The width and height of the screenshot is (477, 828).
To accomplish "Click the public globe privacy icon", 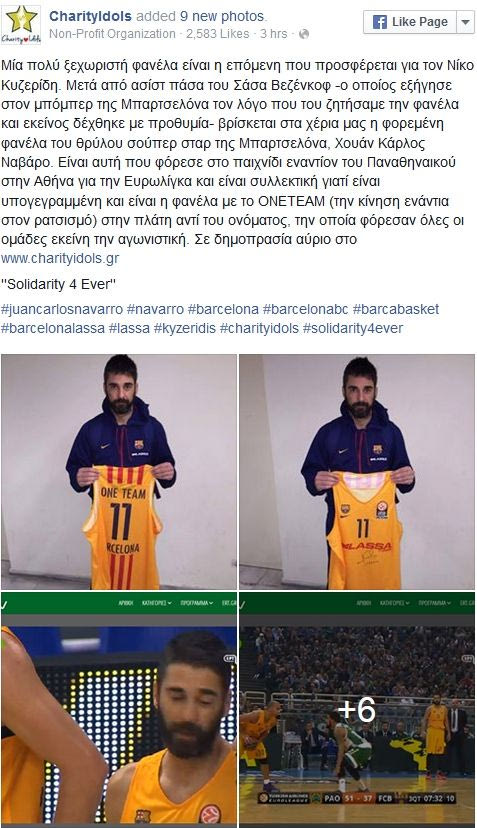I will 304,34.
